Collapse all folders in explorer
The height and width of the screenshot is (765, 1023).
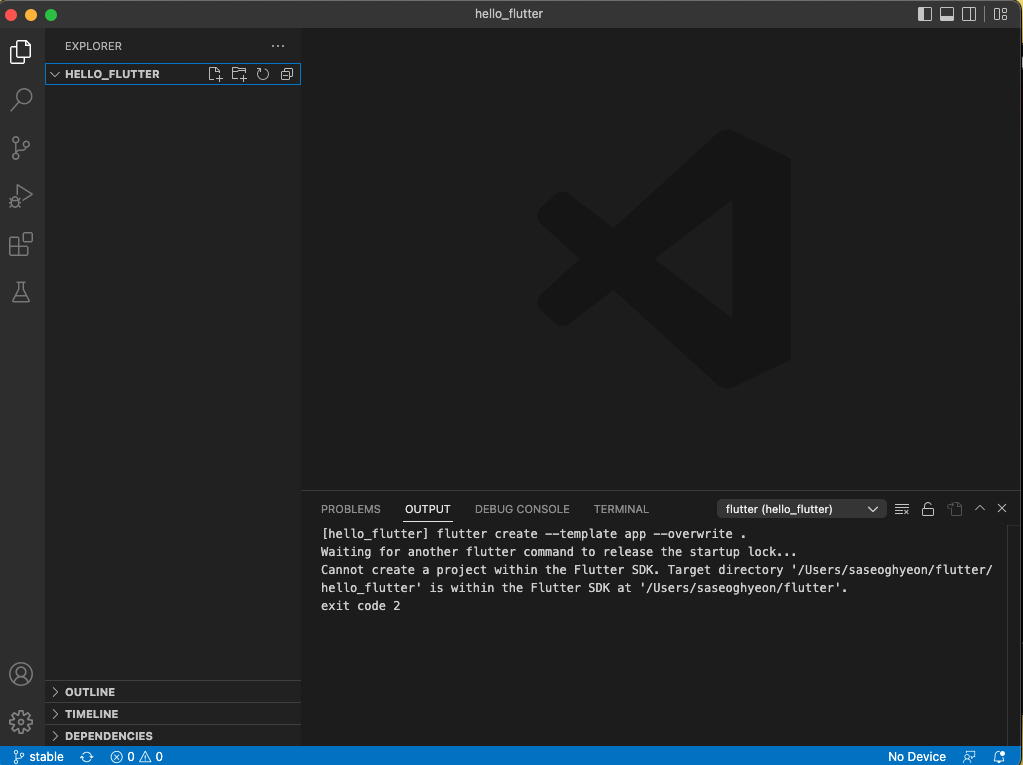click(x=286, y=74)
